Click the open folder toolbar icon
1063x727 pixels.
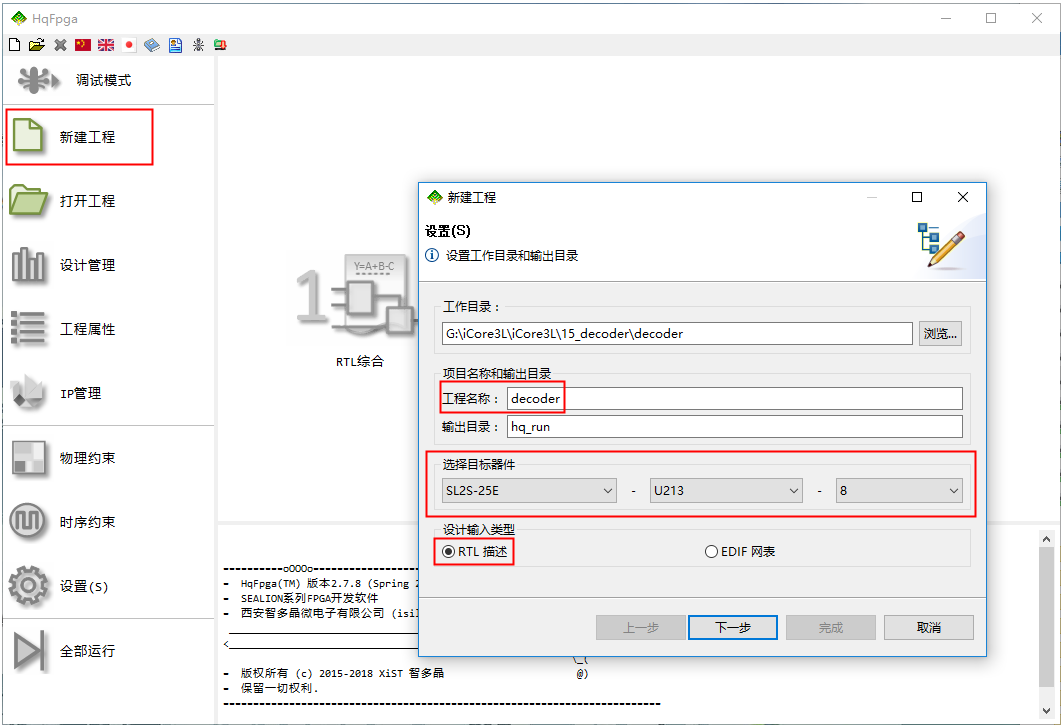(x=37, y=45)
